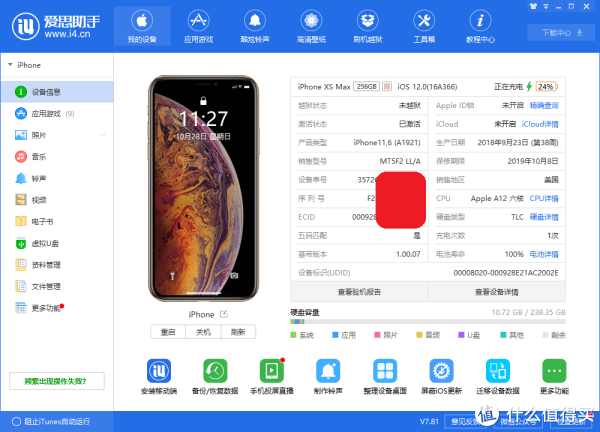
Task: Open the 硬盘详情 disk details link
Action: click(544, 217)
